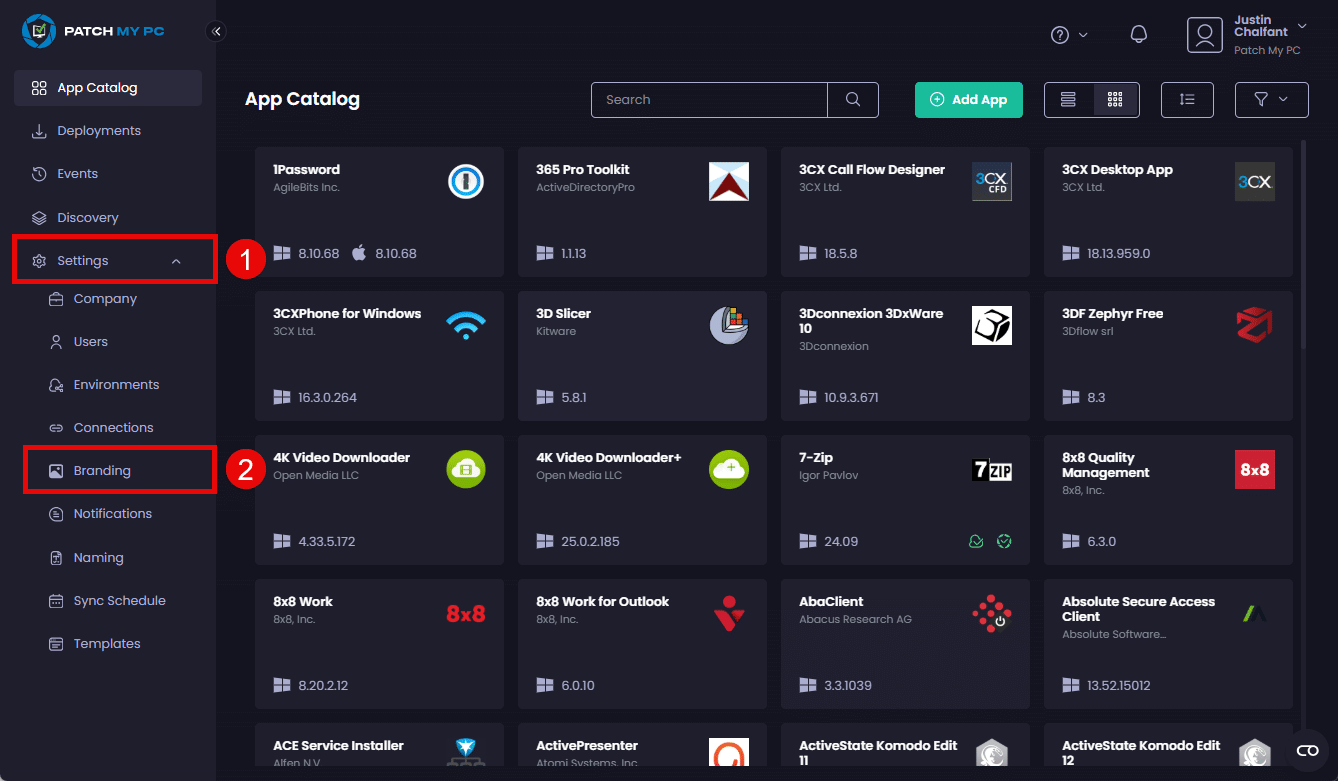Open the help menu dropdown

(x=1068, y=35)
